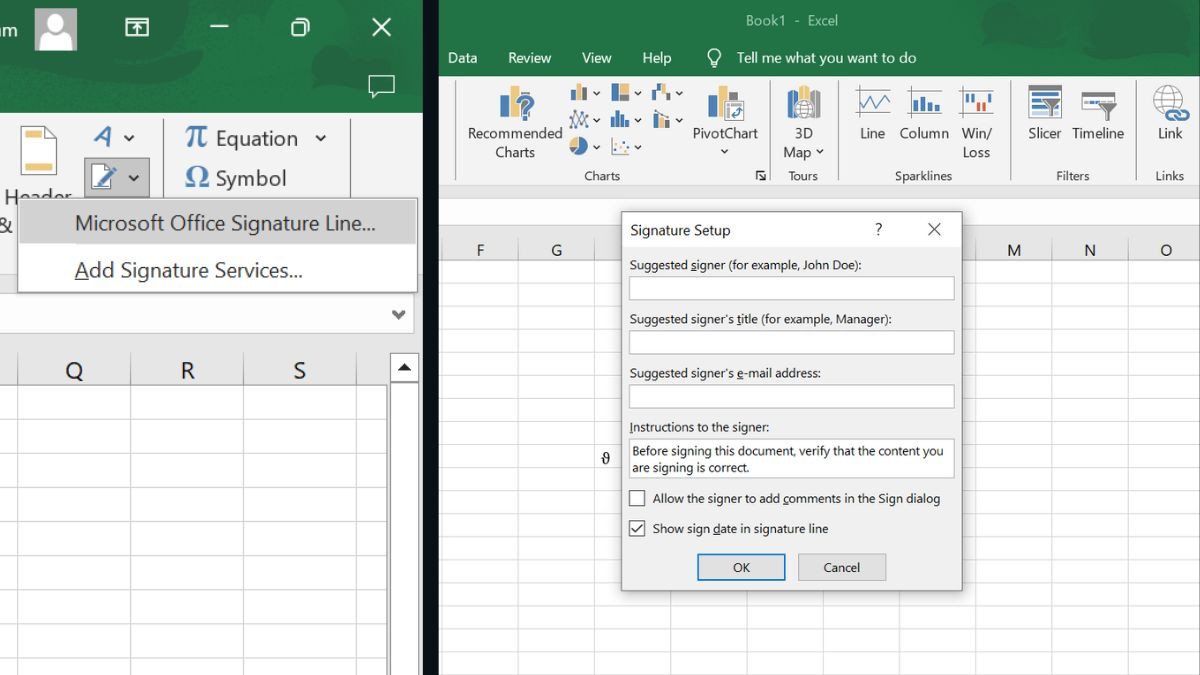Viewport: 1200px width, 675px height.
Task: Insert a hierarchy treemap chart
Action: point(626,93)
